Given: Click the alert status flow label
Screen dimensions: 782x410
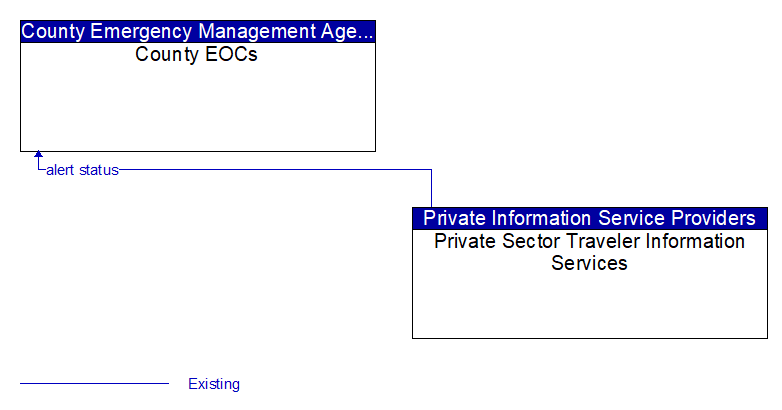Looking at the screenshot, I should (x=82, y=170).
